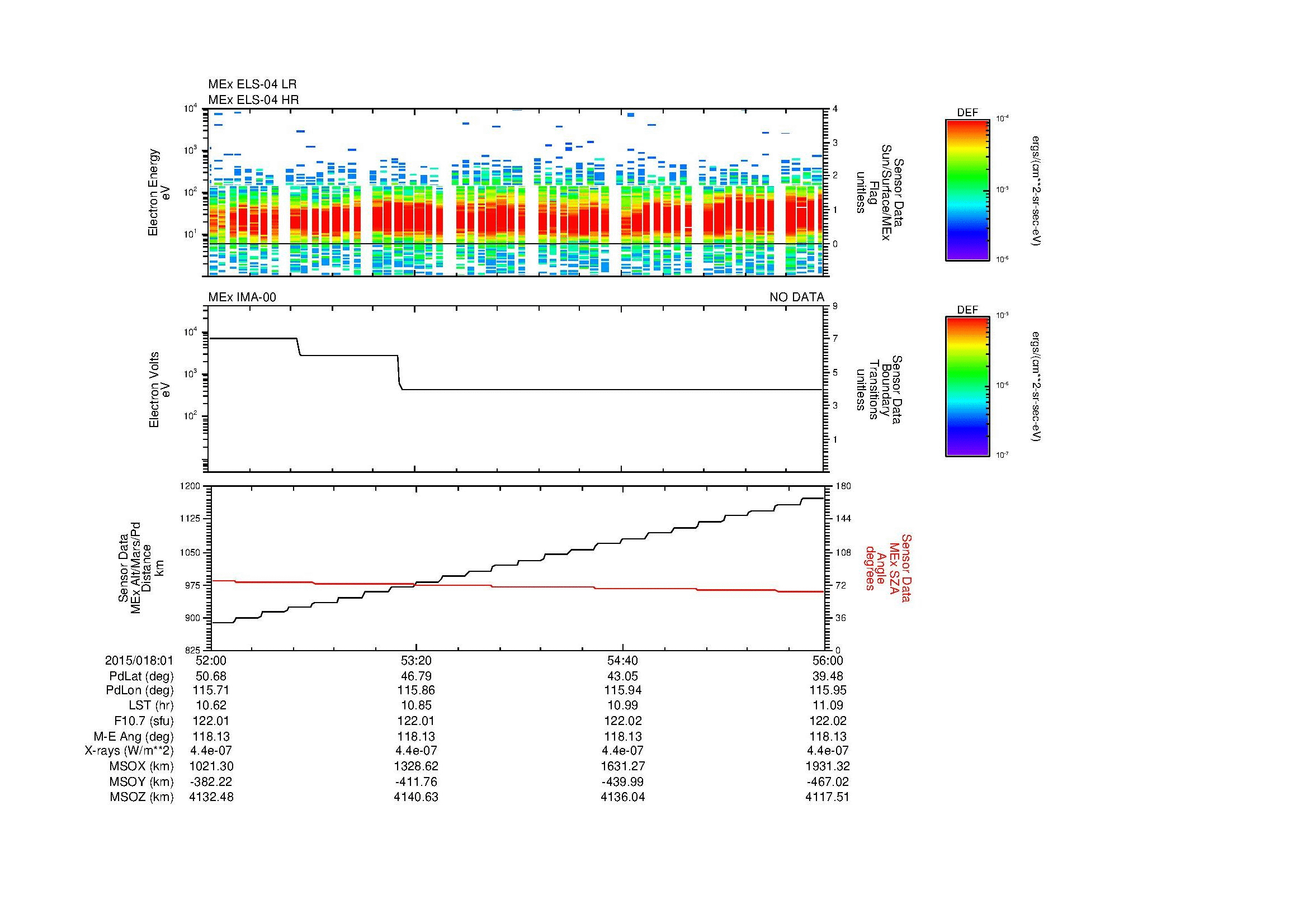Click the 'MSOY (km)' row label
Screen dimensions: 1308x924
pos(141,781)
